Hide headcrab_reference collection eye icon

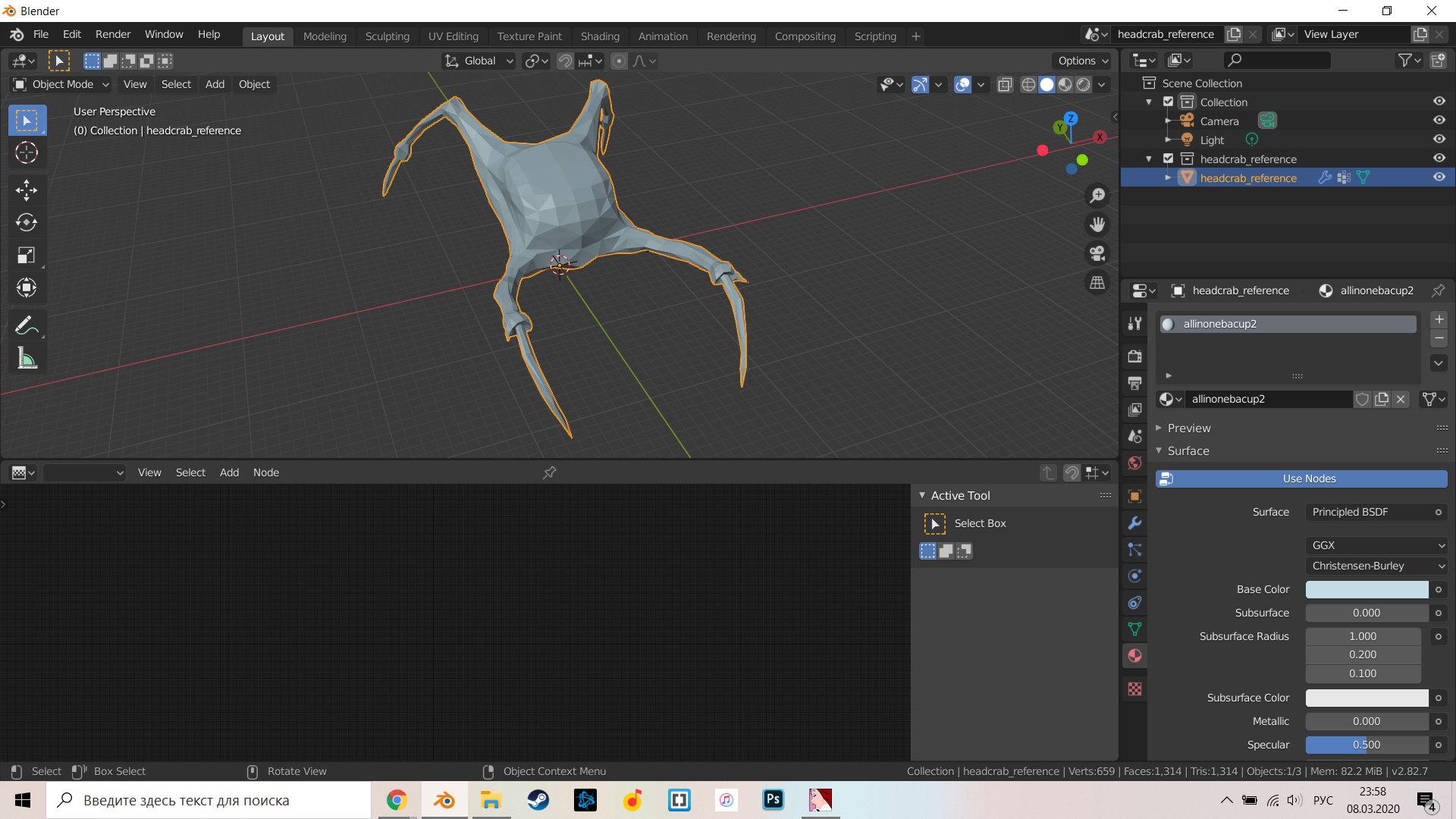pos(1439,158)
